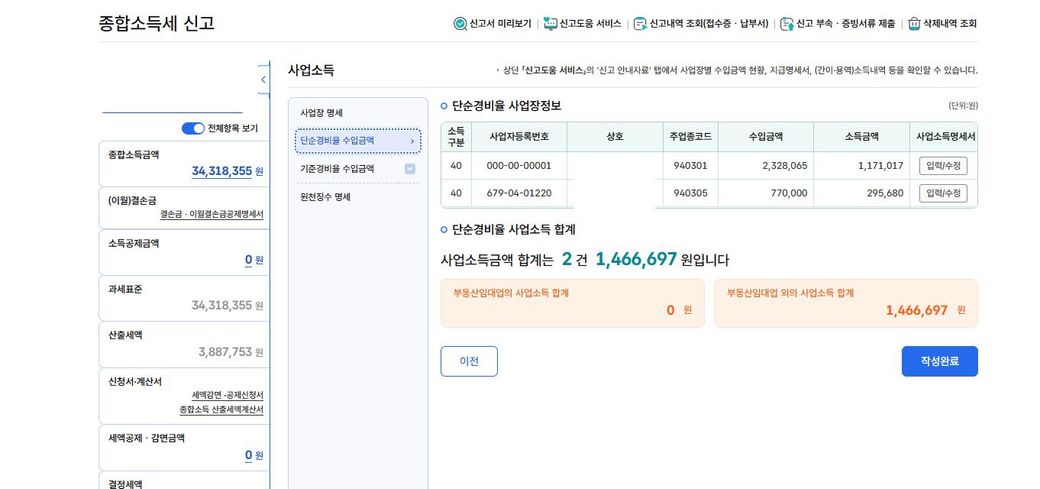Toggle the 전체항목 보기 switch
Image resolution: width=1040 pixels, height=489 pixels.
click(x=193, y=128)
